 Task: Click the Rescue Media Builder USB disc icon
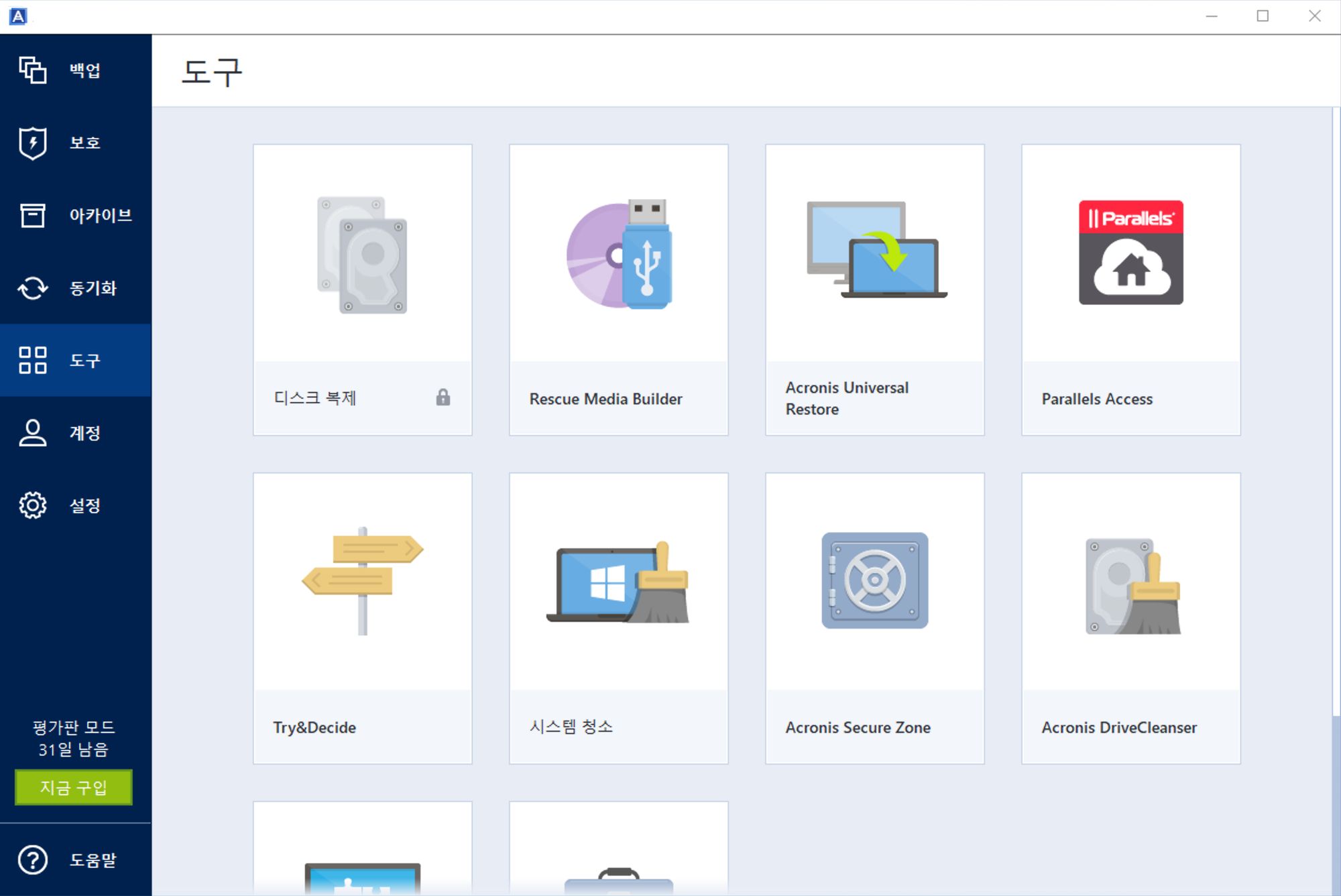[619, 254]
